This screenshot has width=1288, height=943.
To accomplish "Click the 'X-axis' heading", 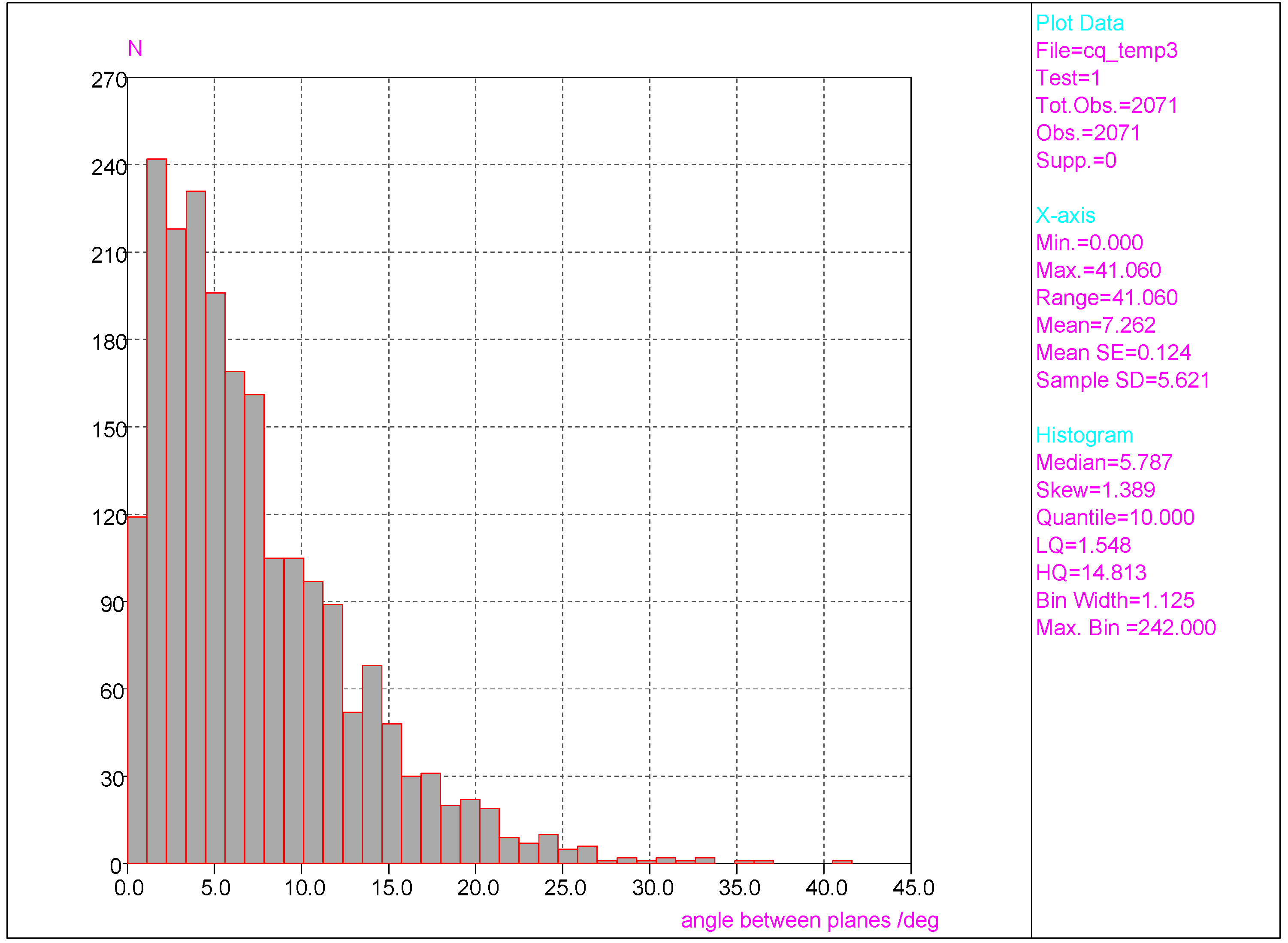I will [1065, 215].
